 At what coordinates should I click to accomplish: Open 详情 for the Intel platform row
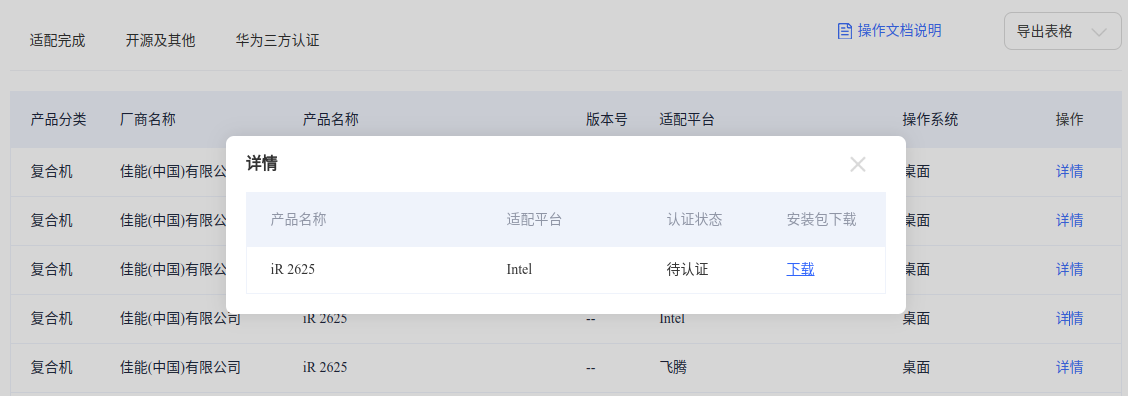point(1069,318)
